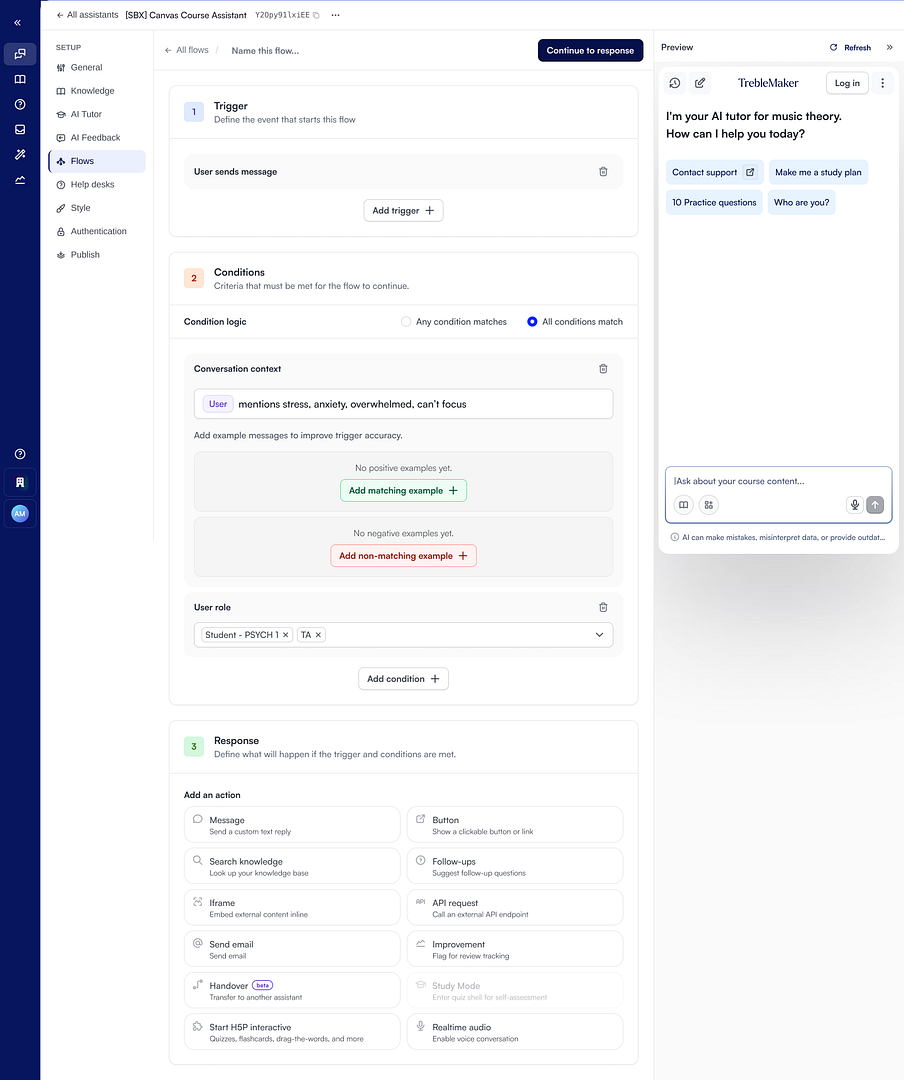The height and width of the screenshot is (1080, 904).
Task: Expand the User role dropdown
Action: 599,635
